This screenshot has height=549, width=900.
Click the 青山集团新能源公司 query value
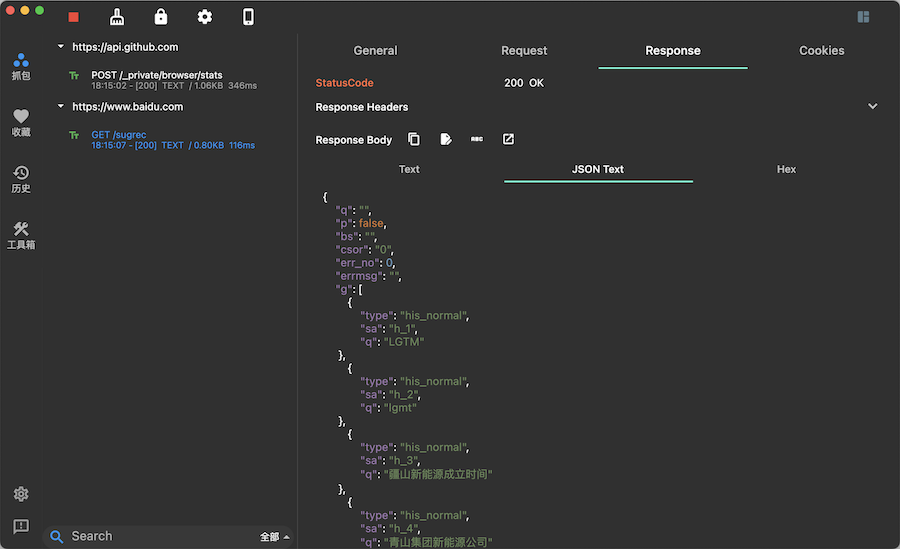point(438,542)
